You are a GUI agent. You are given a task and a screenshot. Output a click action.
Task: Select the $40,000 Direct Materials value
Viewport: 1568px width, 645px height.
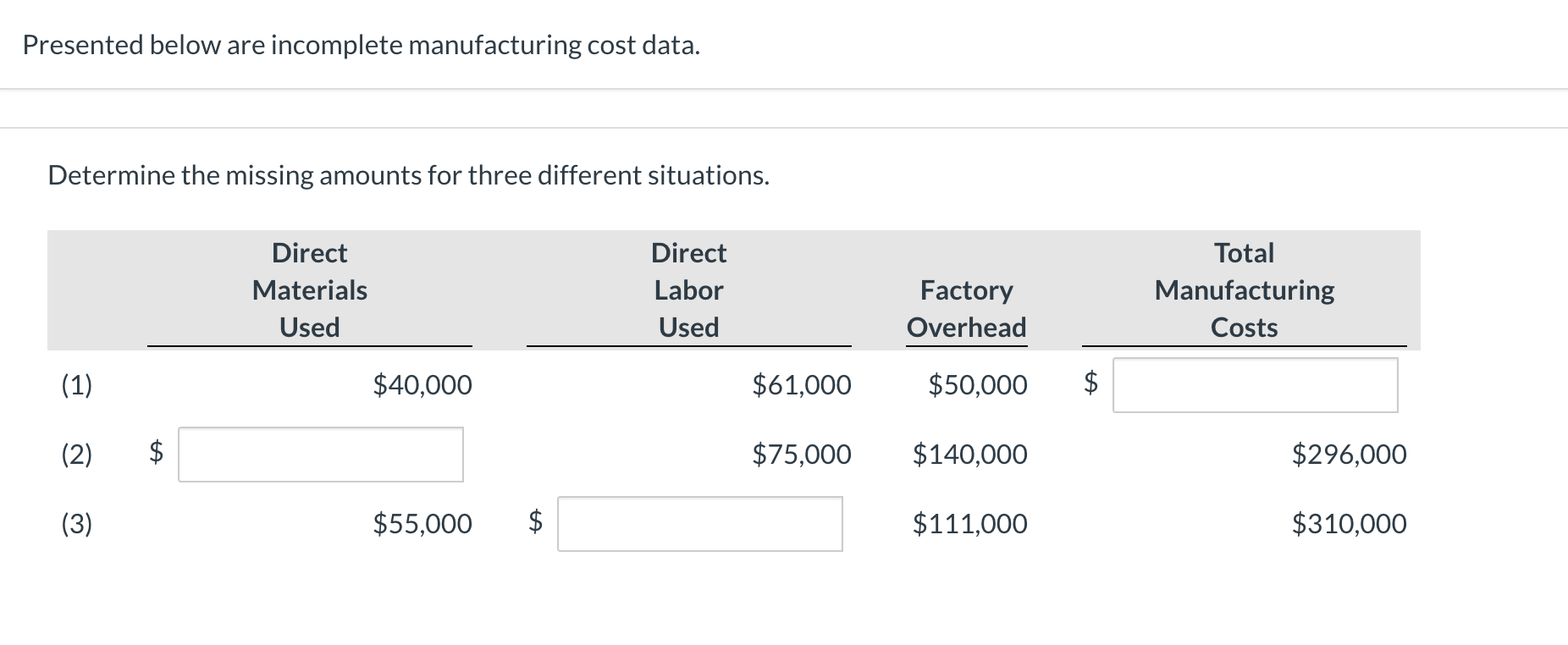point(422,385)
